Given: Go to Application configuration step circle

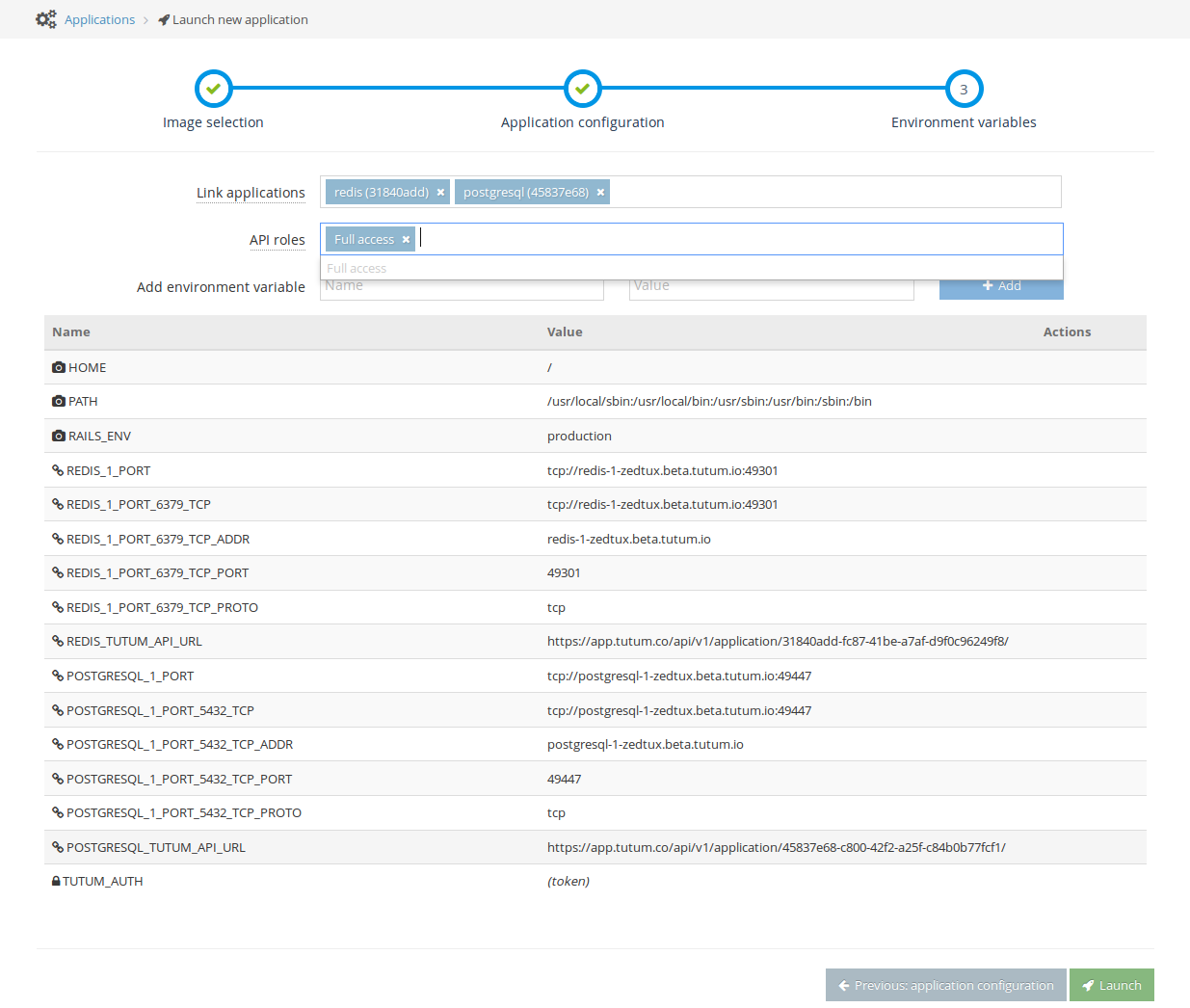Looking at the screenshot, I should pyautogui.click(x=582, y=89).
